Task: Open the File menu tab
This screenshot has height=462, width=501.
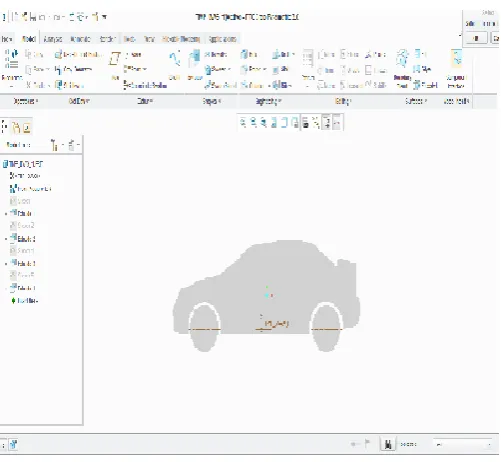Action: 7,39
